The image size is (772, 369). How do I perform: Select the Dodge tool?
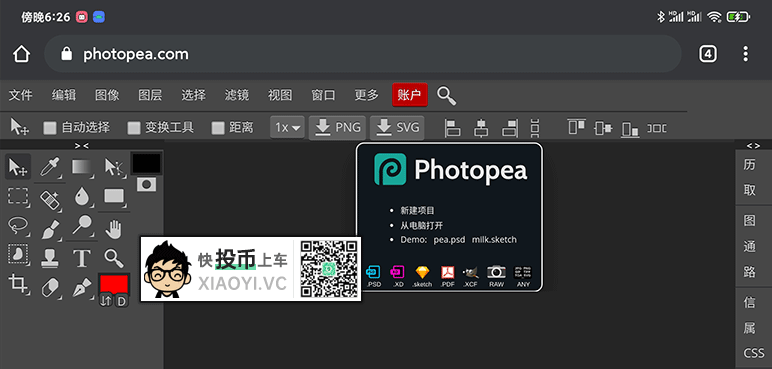point(82,227)
